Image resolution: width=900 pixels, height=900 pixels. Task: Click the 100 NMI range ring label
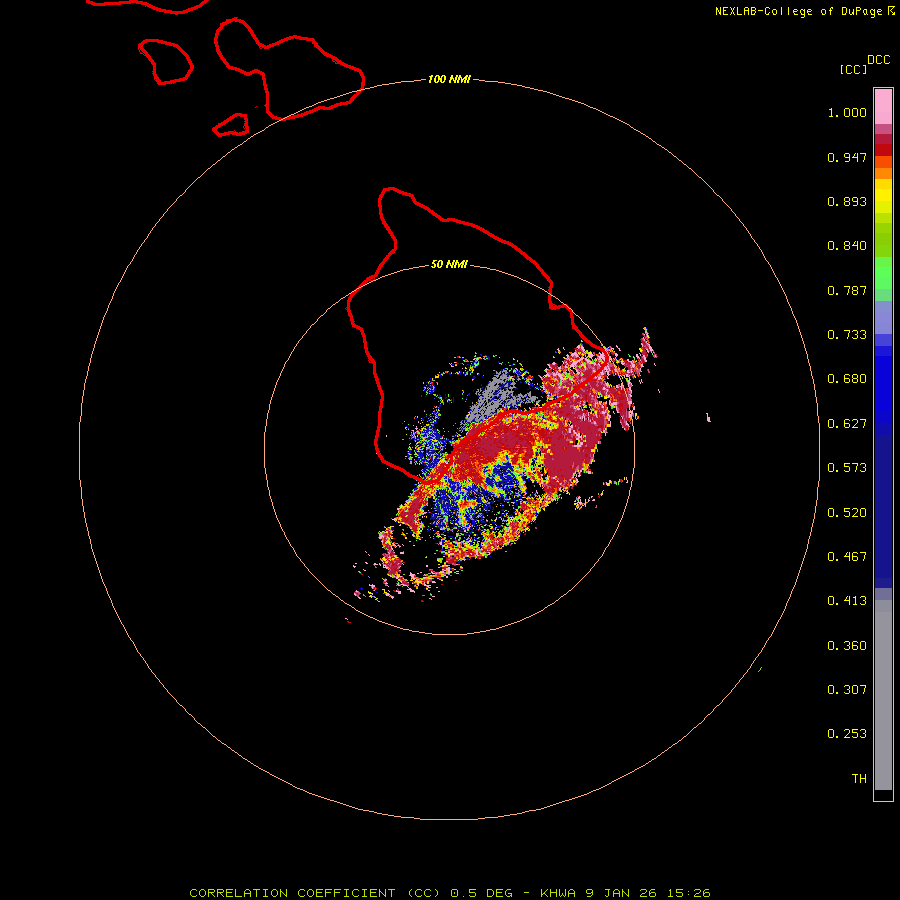pos(449,79)
